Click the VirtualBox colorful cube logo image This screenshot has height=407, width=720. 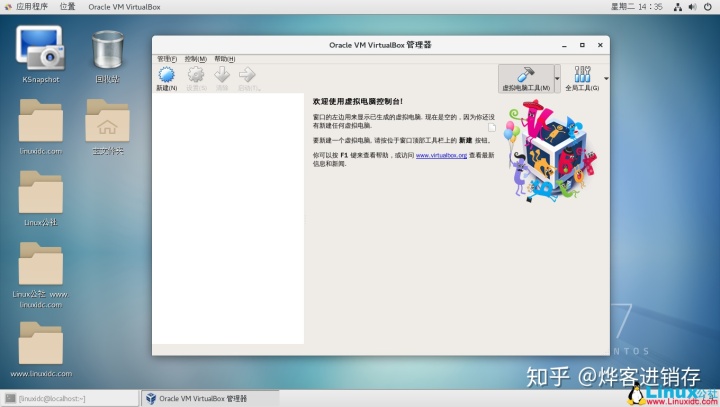pyautogui.click(x=550, y=152)
